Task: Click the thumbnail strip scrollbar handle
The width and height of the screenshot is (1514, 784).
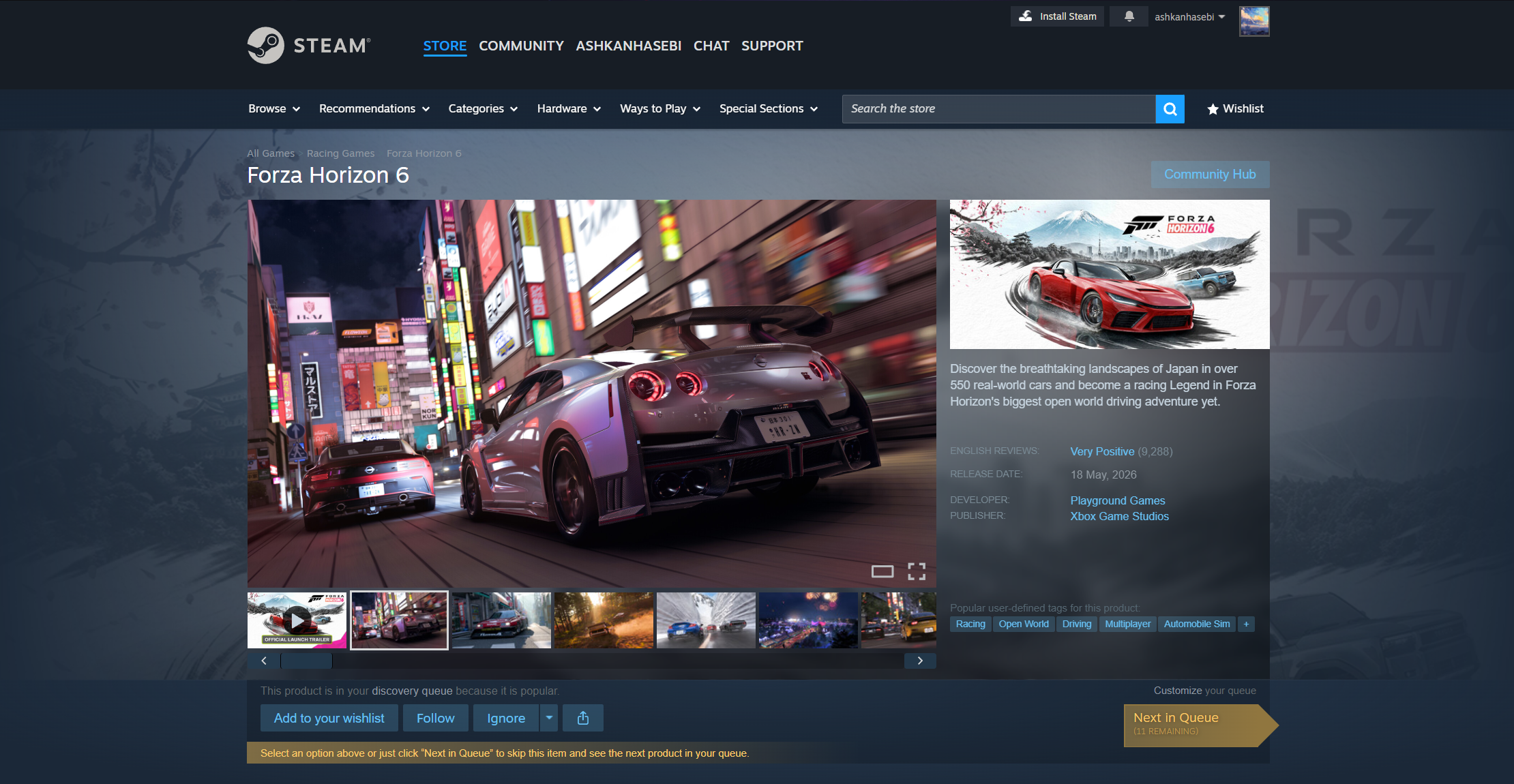Action: click(x=306, y=661)
